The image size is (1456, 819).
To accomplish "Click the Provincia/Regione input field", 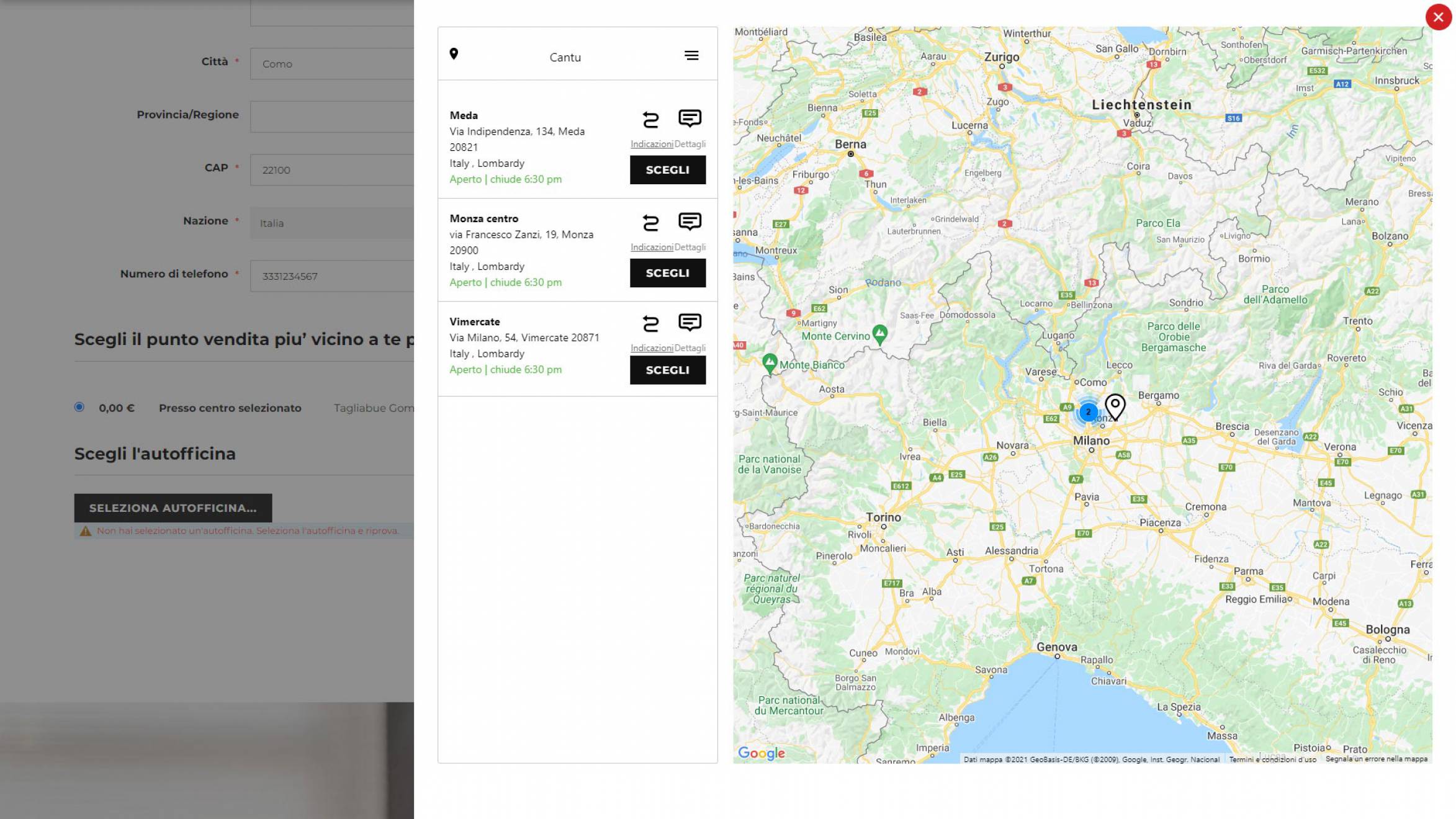I will 332,117.
